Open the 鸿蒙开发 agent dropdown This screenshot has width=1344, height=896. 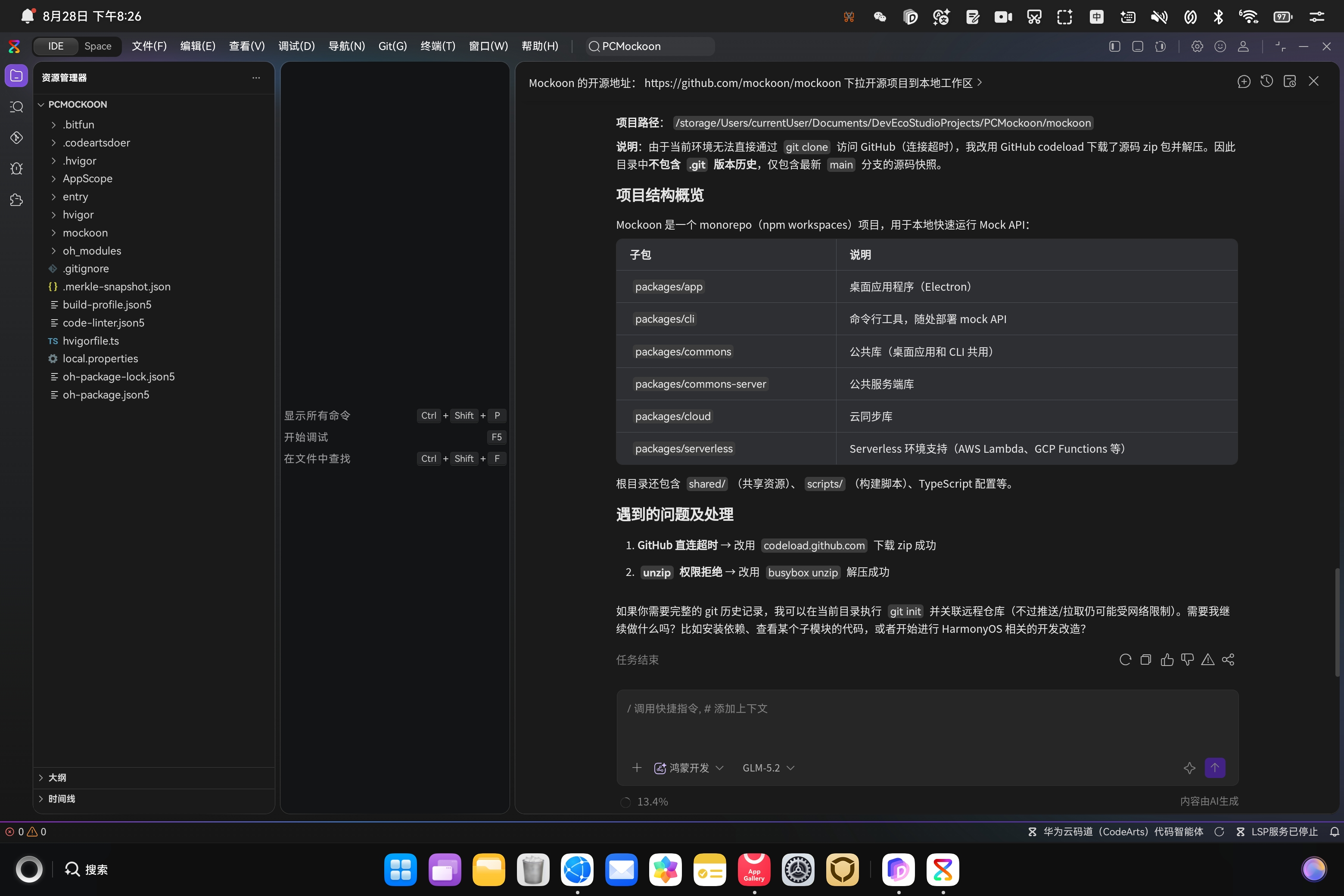[x=688, y=768]
